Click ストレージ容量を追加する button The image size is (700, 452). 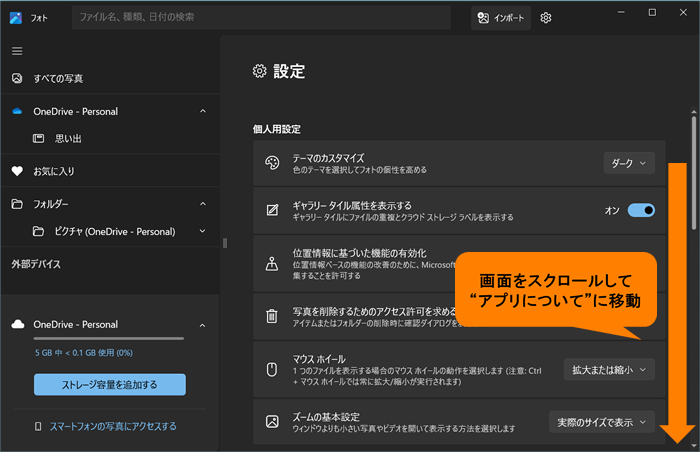[x=110, y=385]
